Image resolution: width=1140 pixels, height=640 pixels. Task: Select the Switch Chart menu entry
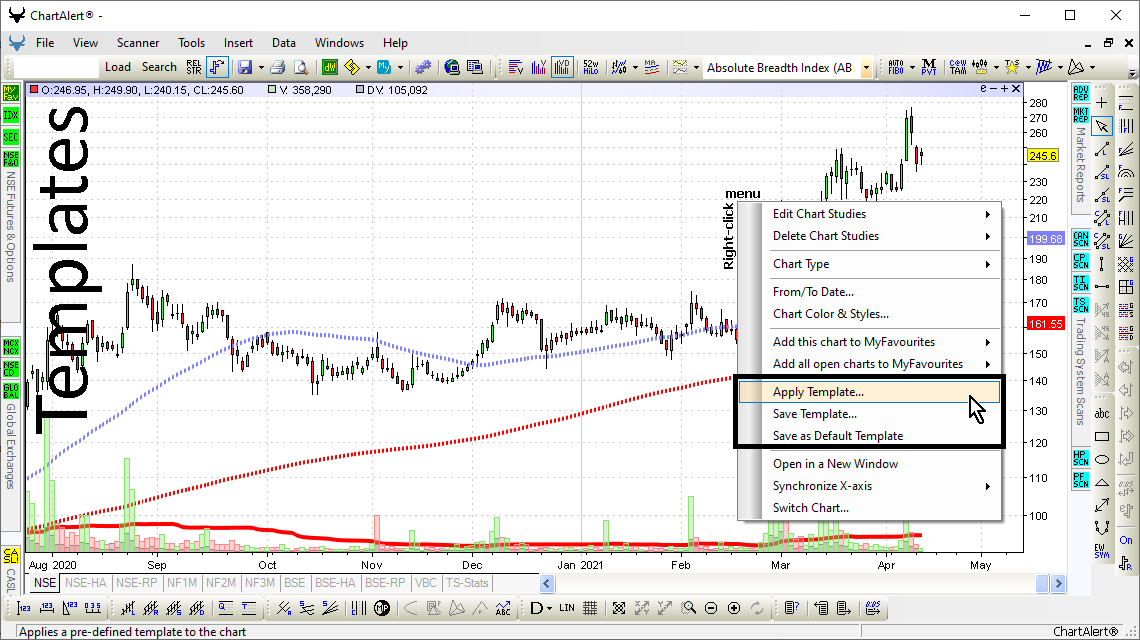870,508
